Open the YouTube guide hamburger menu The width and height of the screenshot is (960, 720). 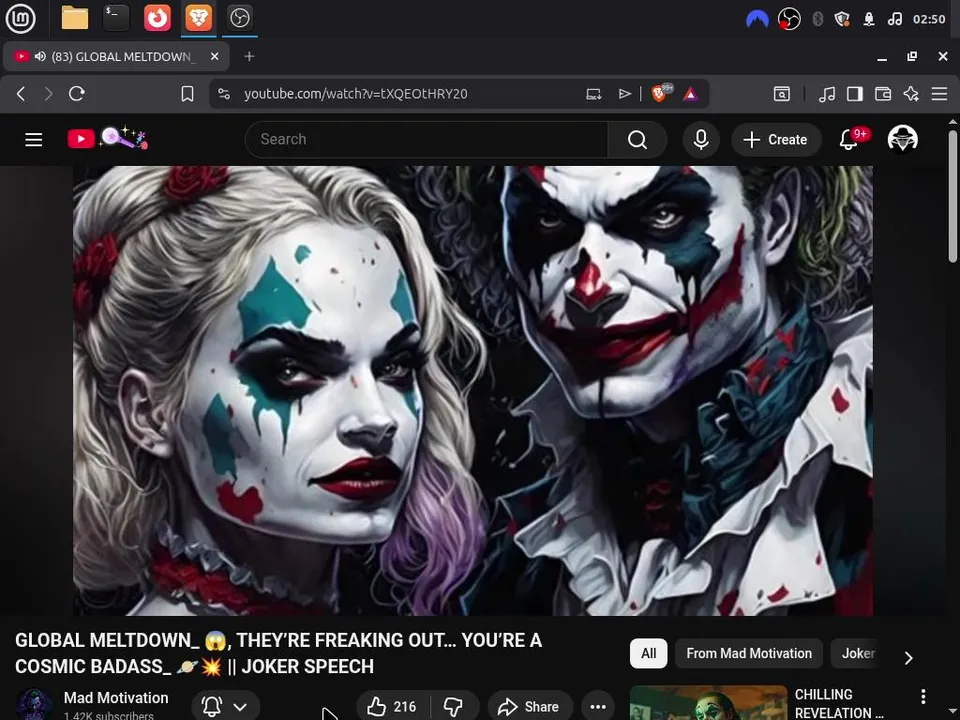34,140
